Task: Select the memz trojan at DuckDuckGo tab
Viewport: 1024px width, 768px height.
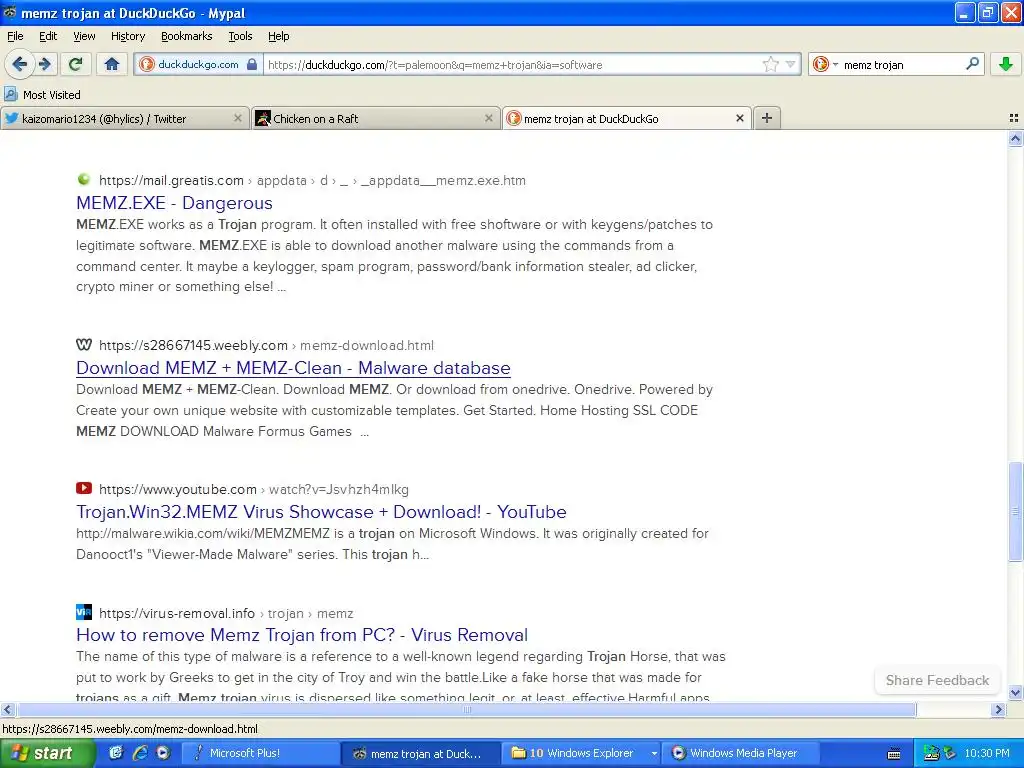Action: point(627,118)
